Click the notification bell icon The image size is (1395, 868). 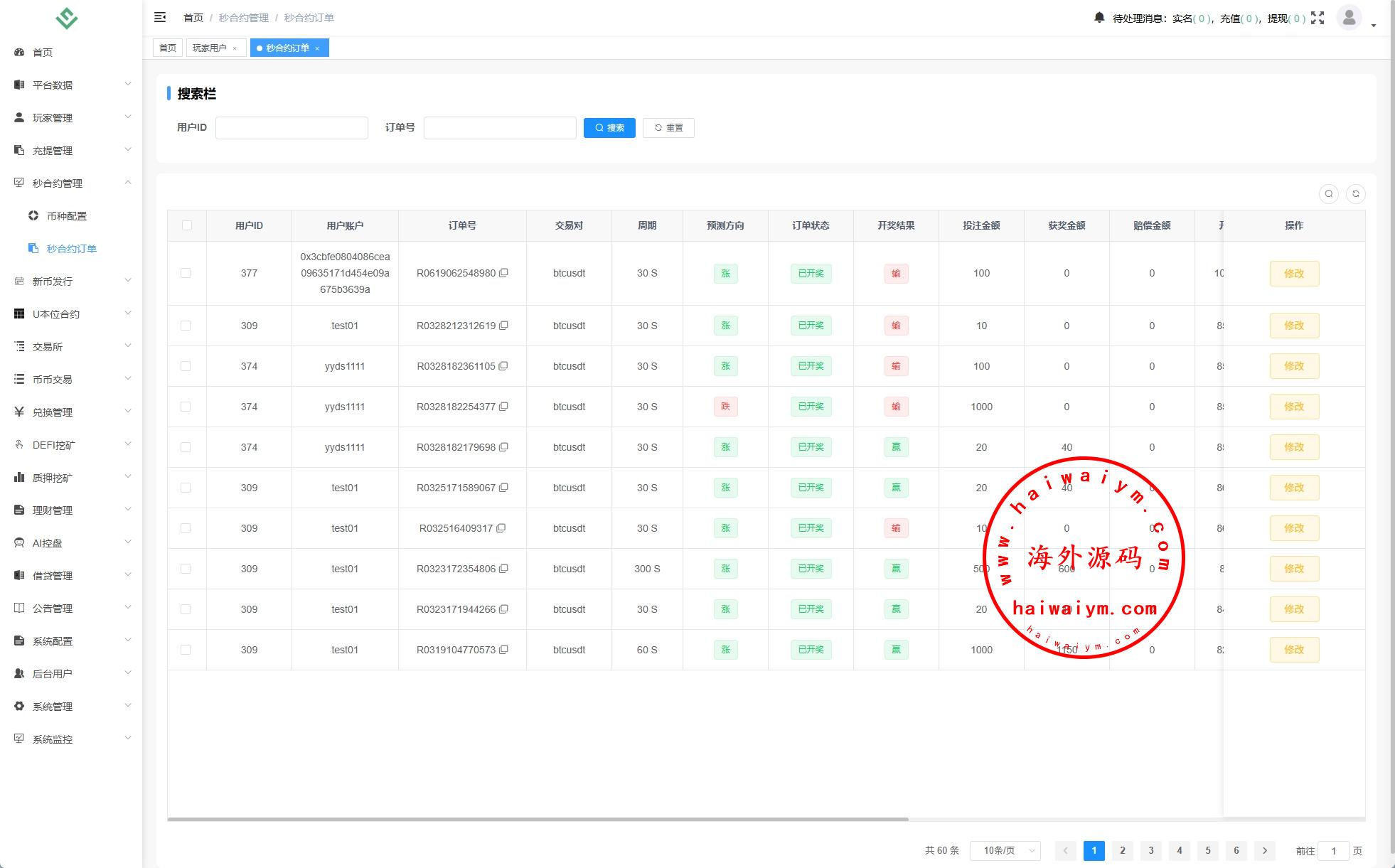pos(1099,18)
